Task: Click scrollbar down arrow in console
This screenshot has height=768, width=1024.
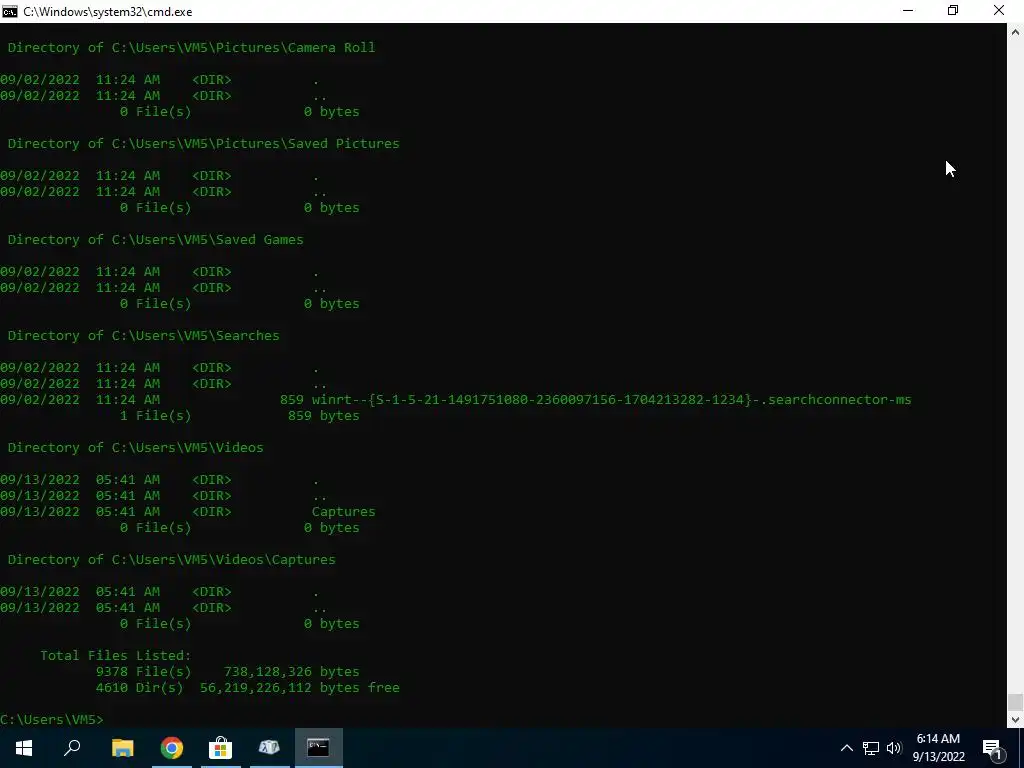Action: (1016, 720)
